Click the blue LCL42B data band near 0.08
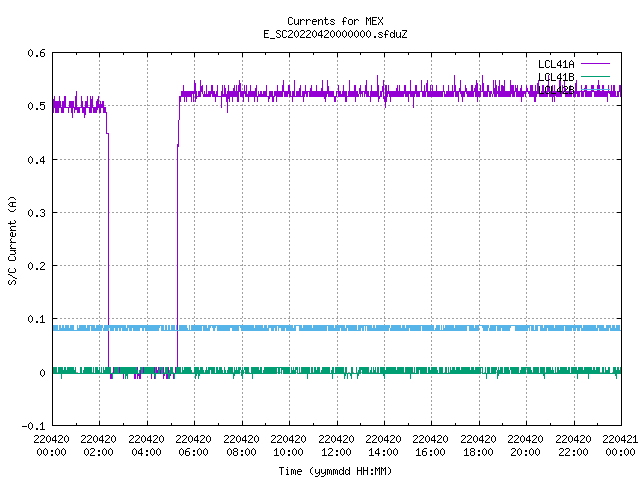 337,328
